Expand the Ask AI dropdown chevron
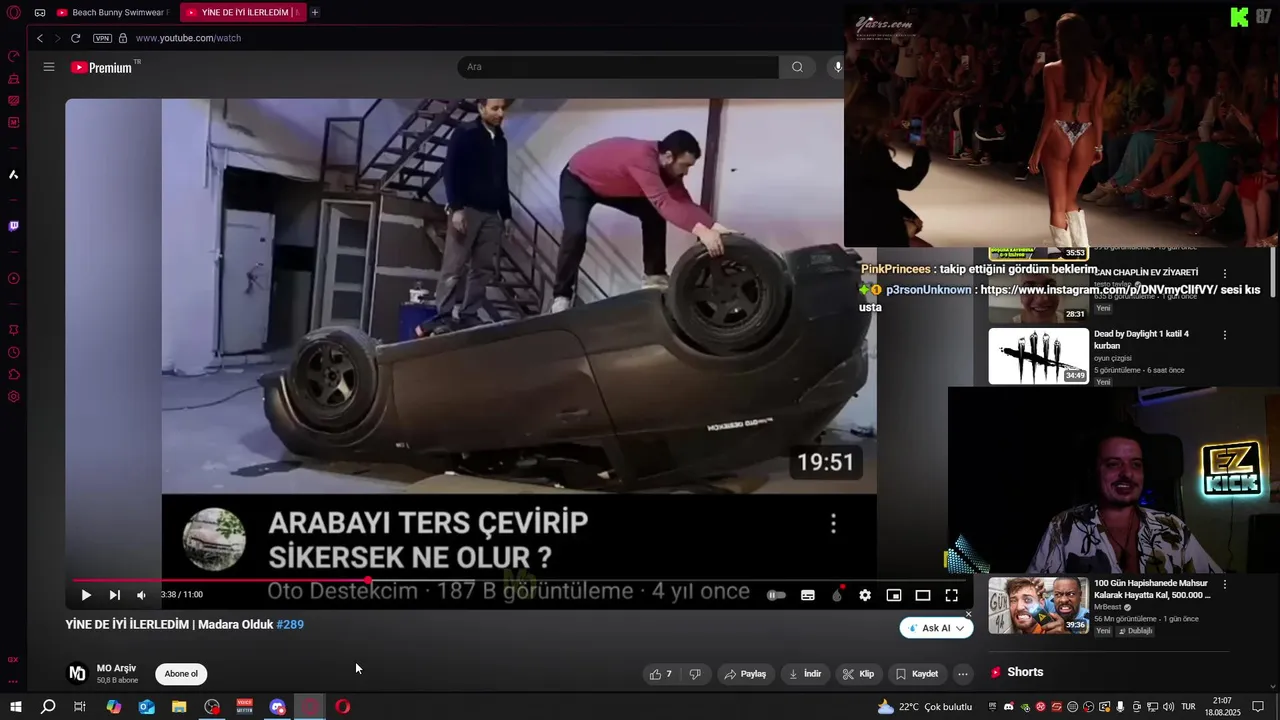This screenshot has width=1280, height=720. point(960,628)
